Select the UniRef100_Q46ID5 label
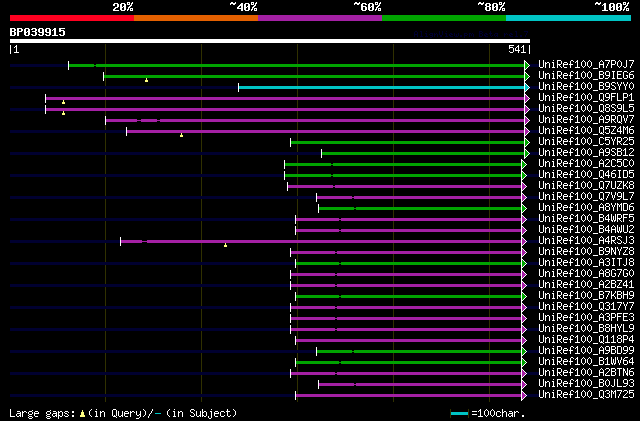 click(586, 174)
